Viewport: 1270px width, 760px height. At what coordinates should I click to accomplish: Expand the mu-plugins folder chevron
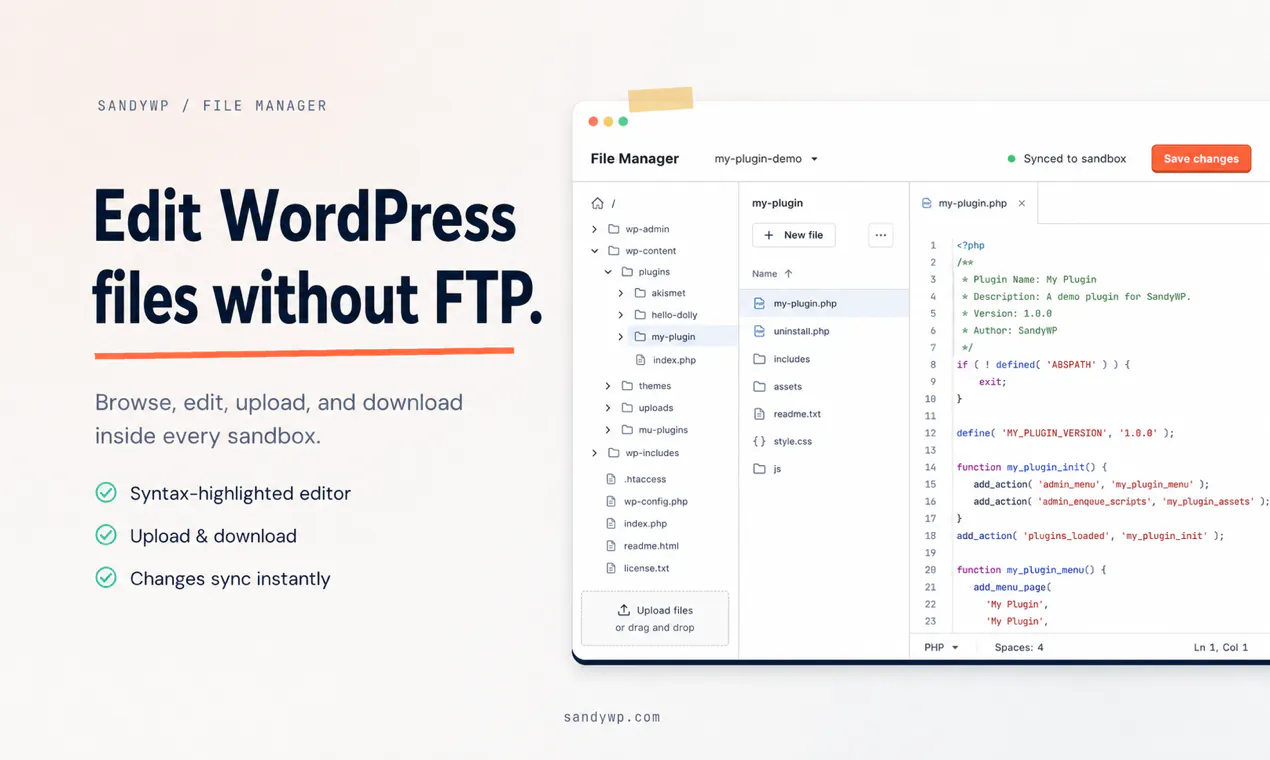(608, 430)
